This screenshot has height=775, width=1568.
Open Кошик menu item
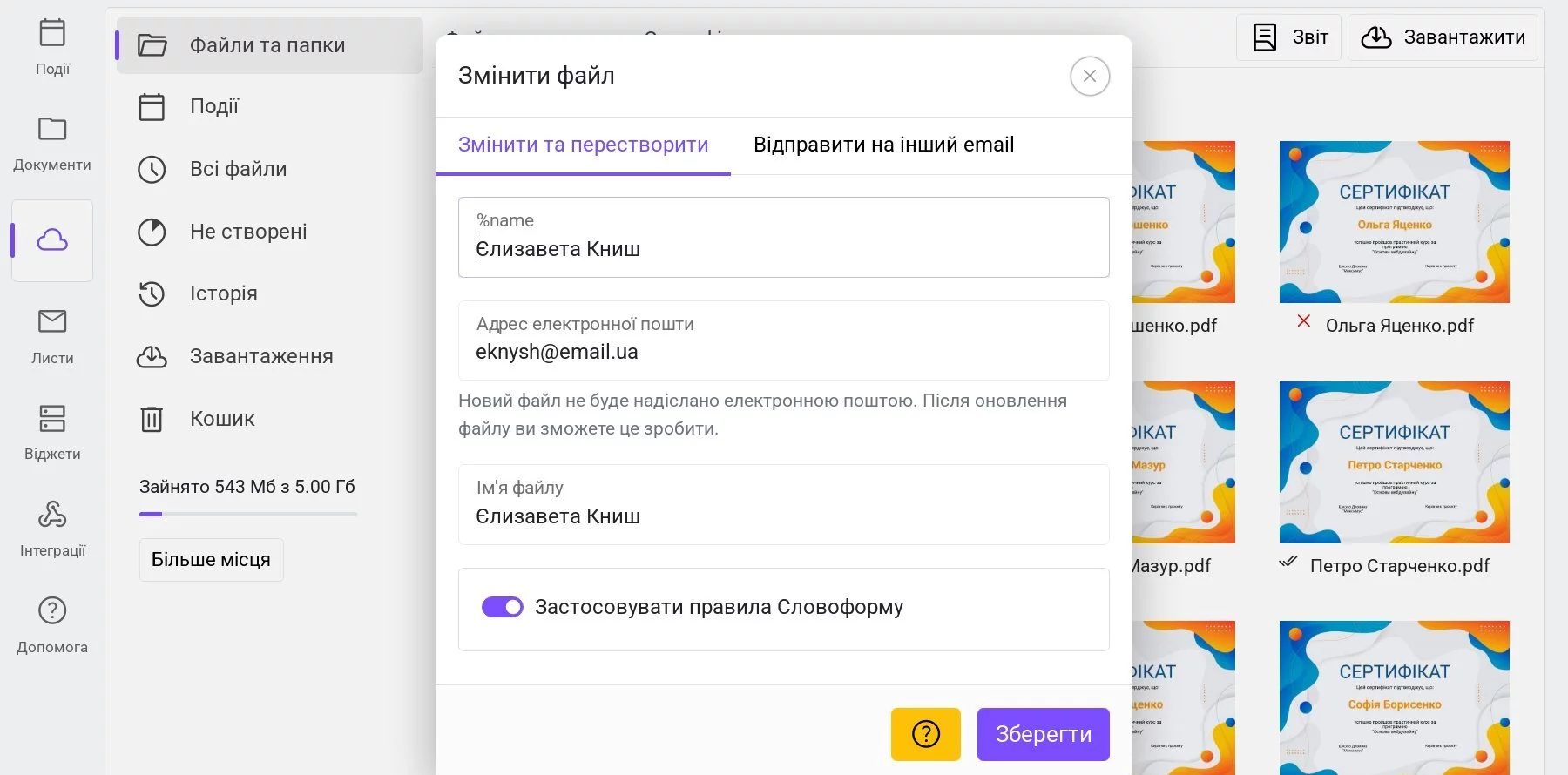(x=269, y=419)
